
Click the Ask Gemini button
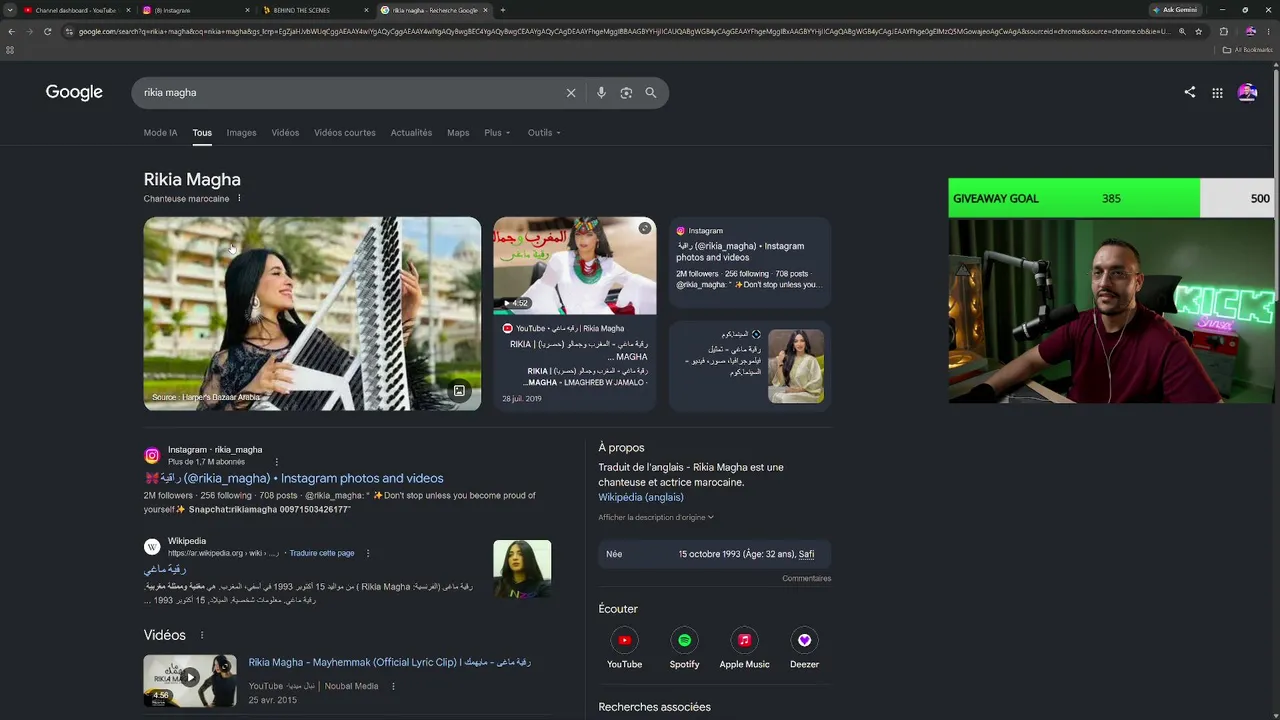tap(1175, 10)
